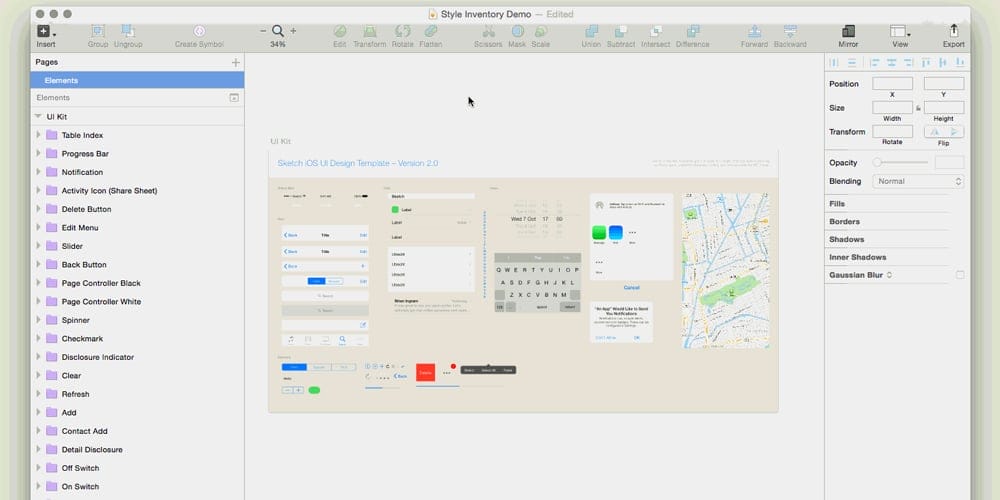Toggle the Gaussian Blur checkbox

(x=960, y=275)
